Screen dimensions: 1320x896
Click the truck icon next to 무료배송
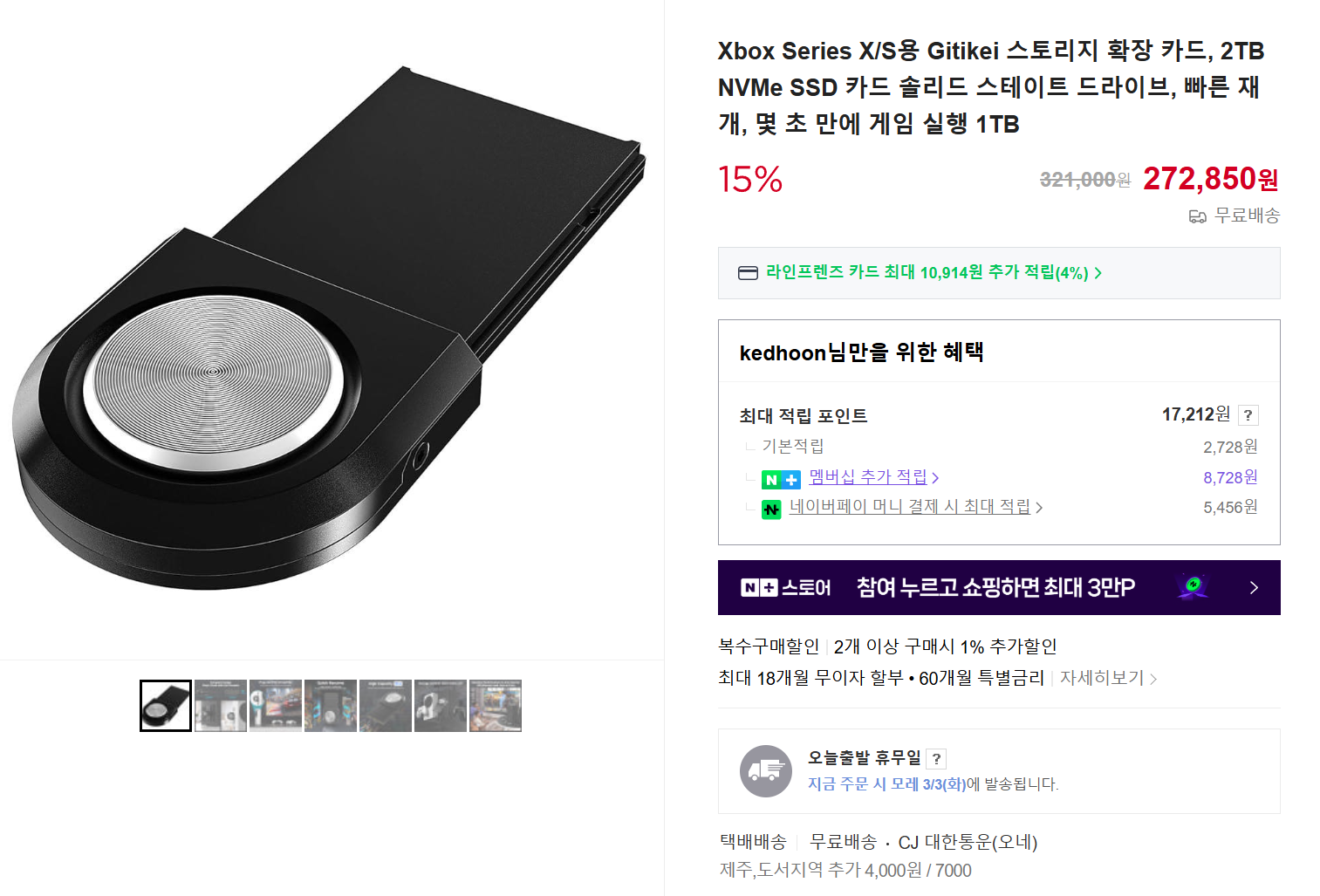(1198, 216)
